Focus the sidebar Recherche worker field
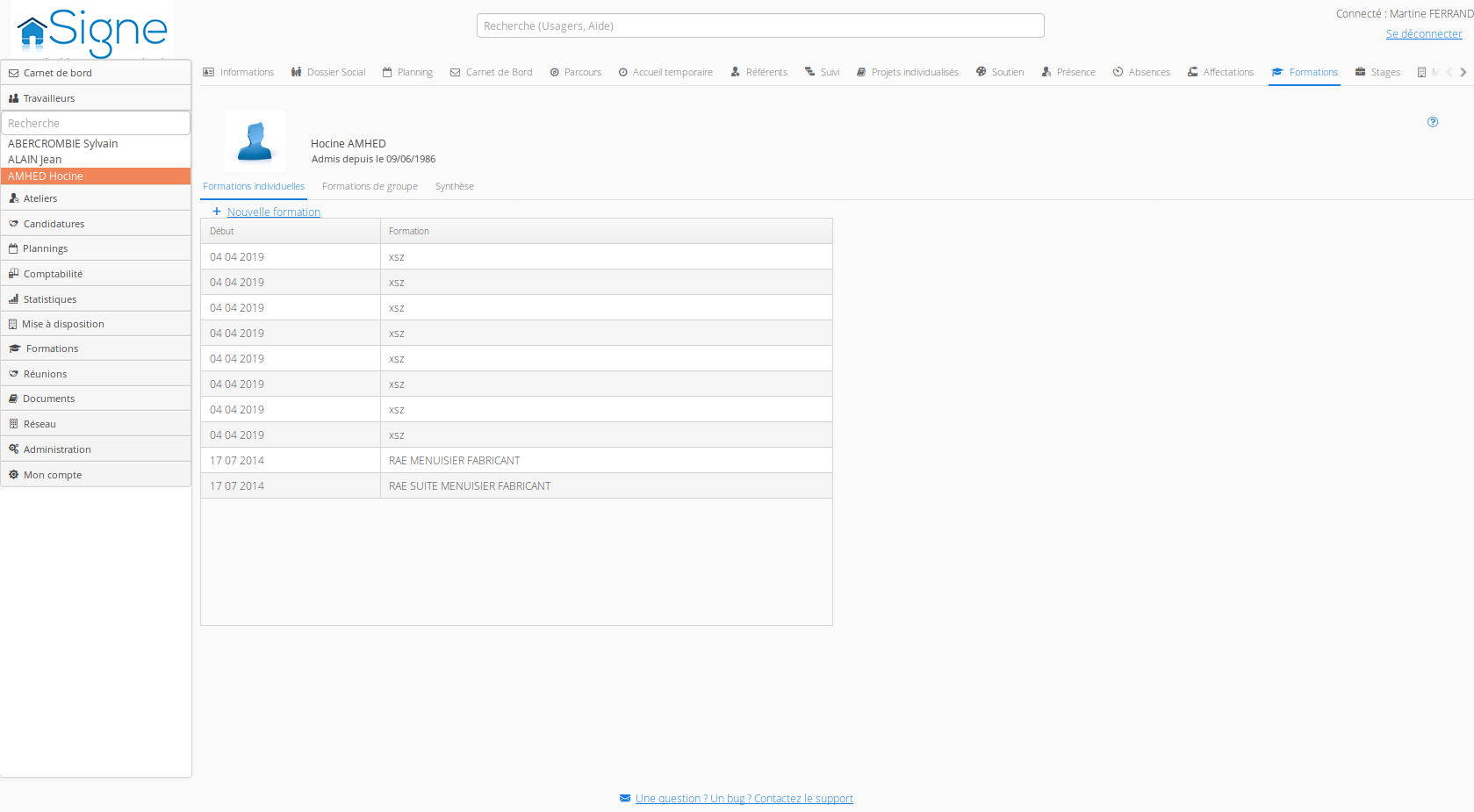 click(x=96, y=123)
